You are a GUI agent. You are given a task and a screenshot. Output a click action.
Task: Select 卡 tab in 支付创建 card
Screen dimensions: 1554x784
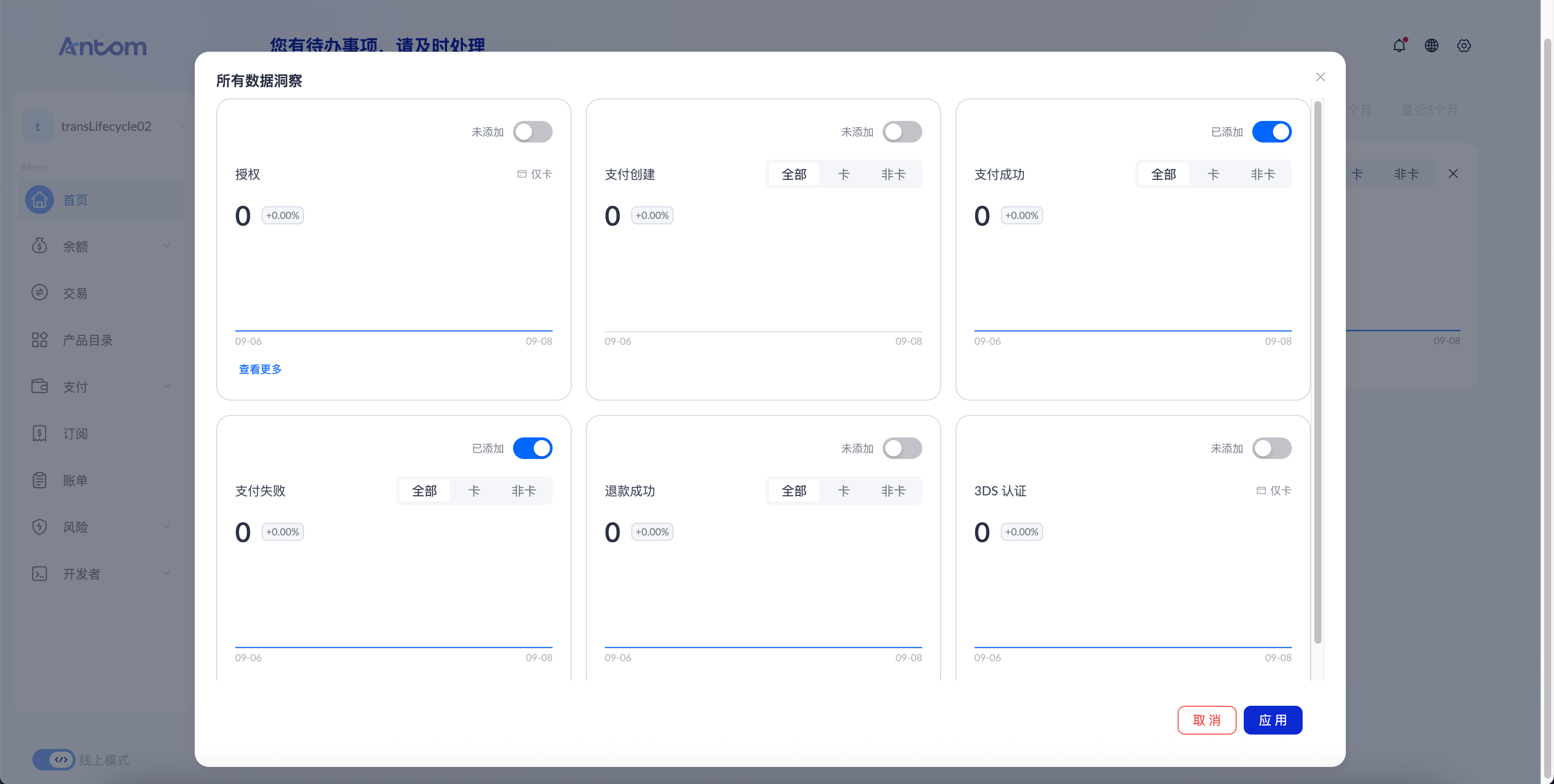click(844, 174)
